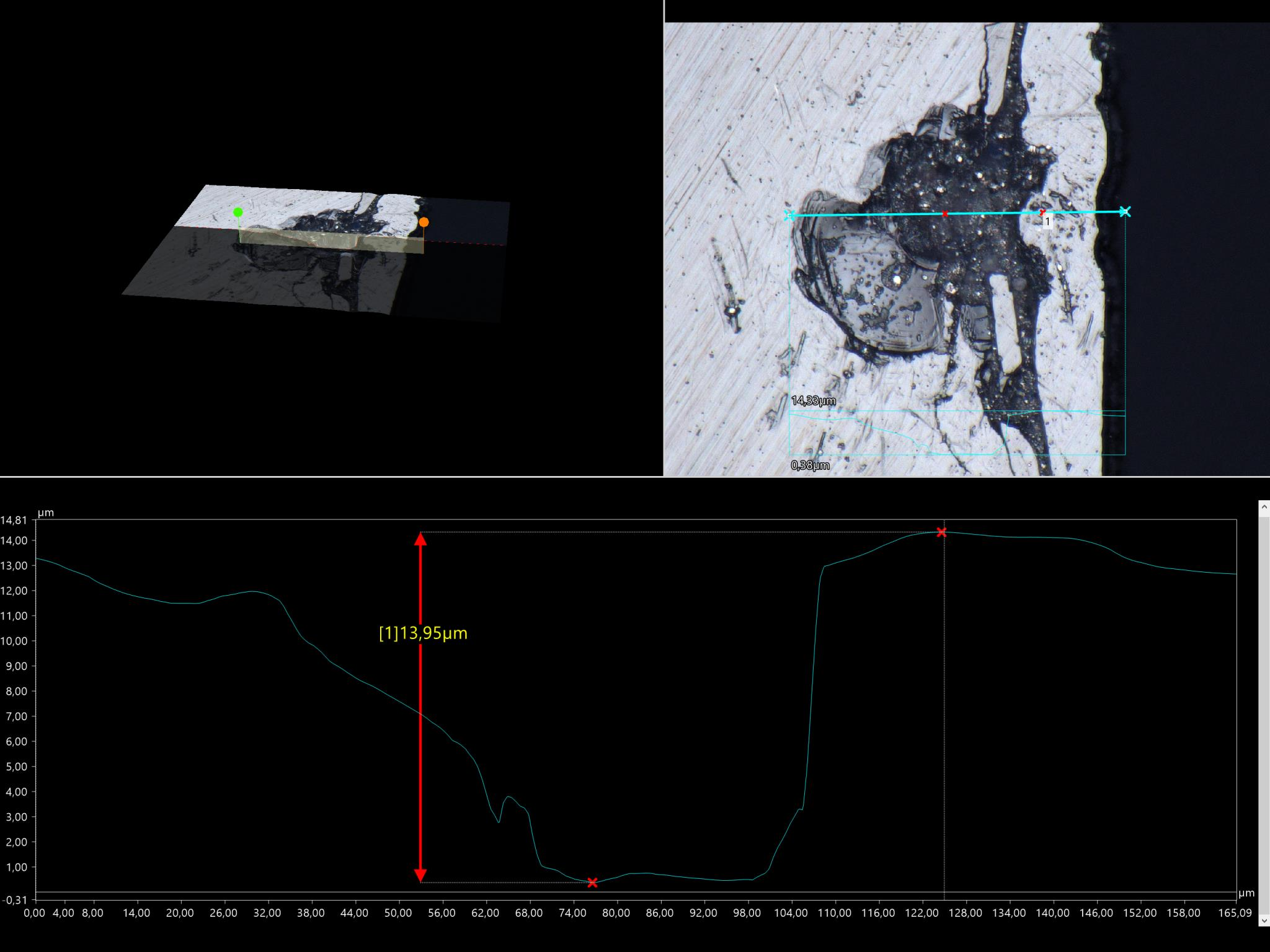Click the 0,38µm overlay height label

[x=810, y=465]
